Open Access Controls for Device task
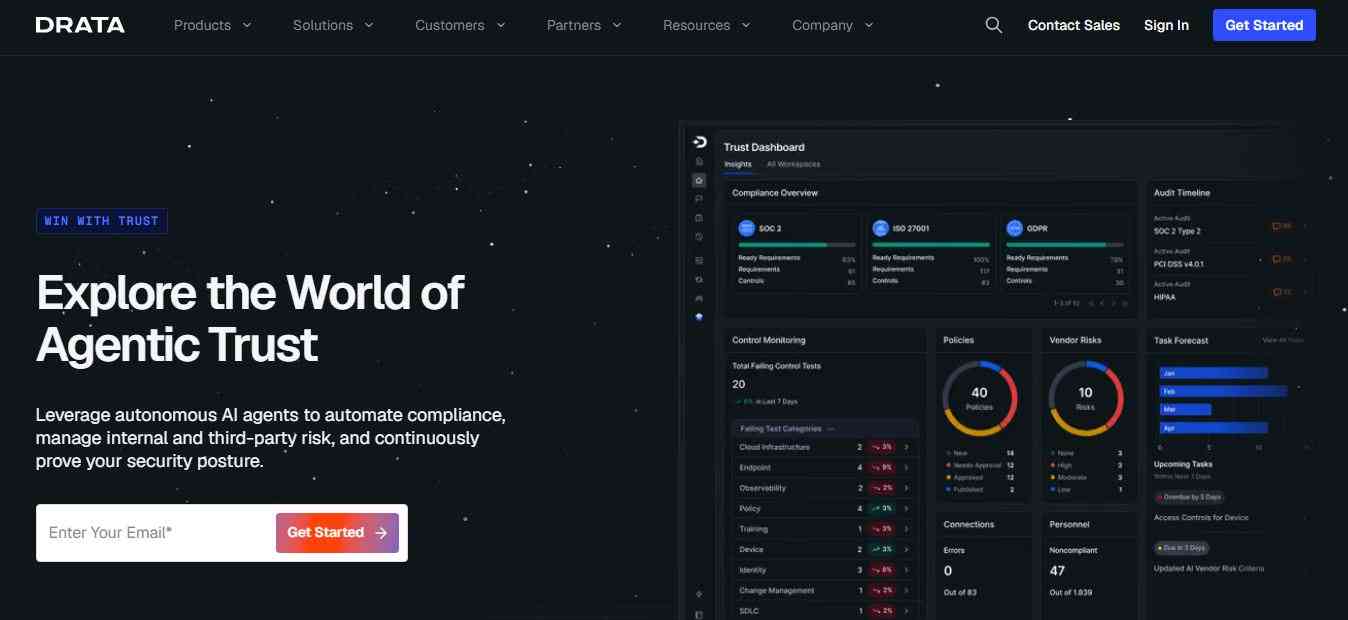 1201,518
